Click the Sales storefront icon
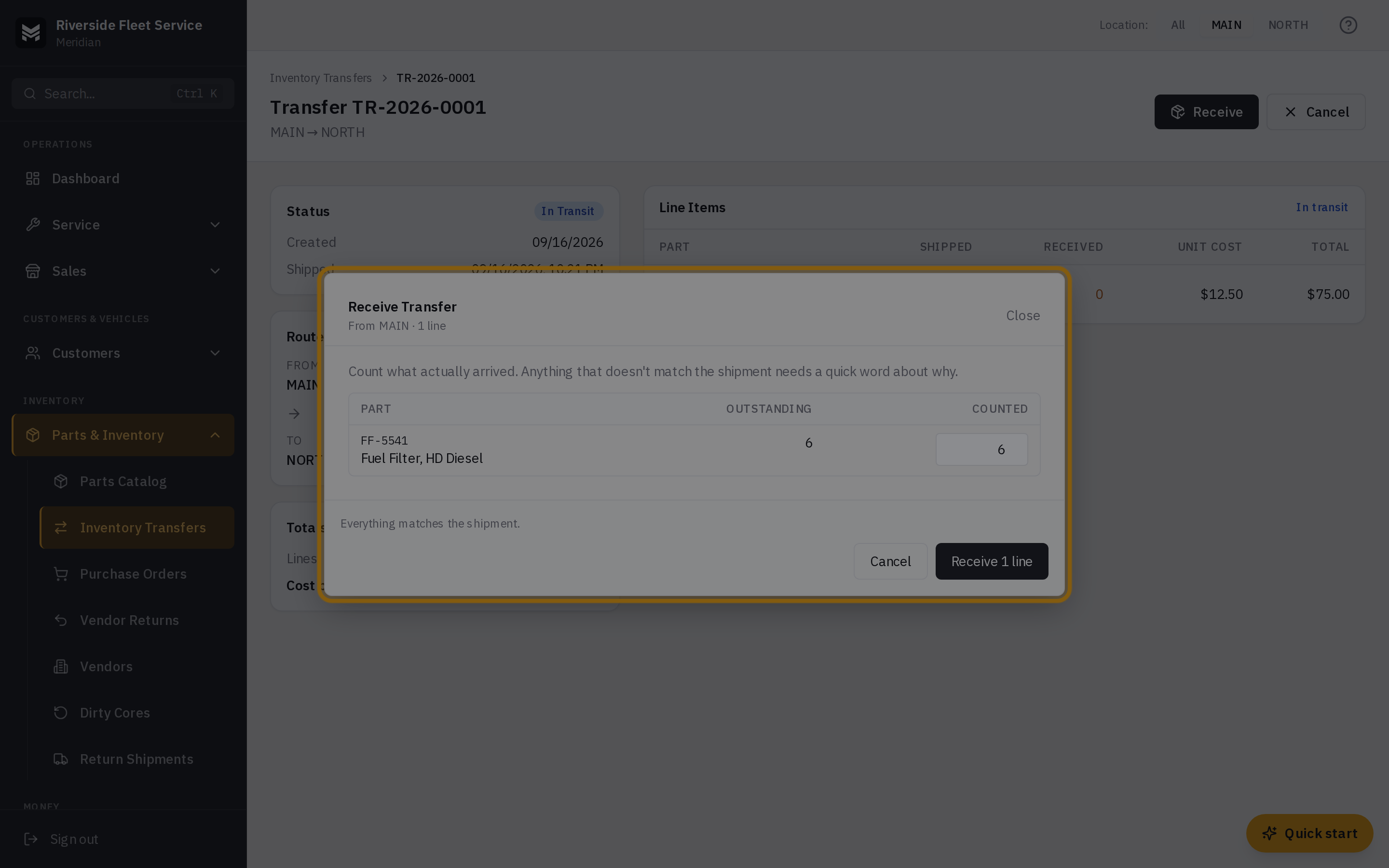The image size is (1389, 868). click(x=33, y=271)
